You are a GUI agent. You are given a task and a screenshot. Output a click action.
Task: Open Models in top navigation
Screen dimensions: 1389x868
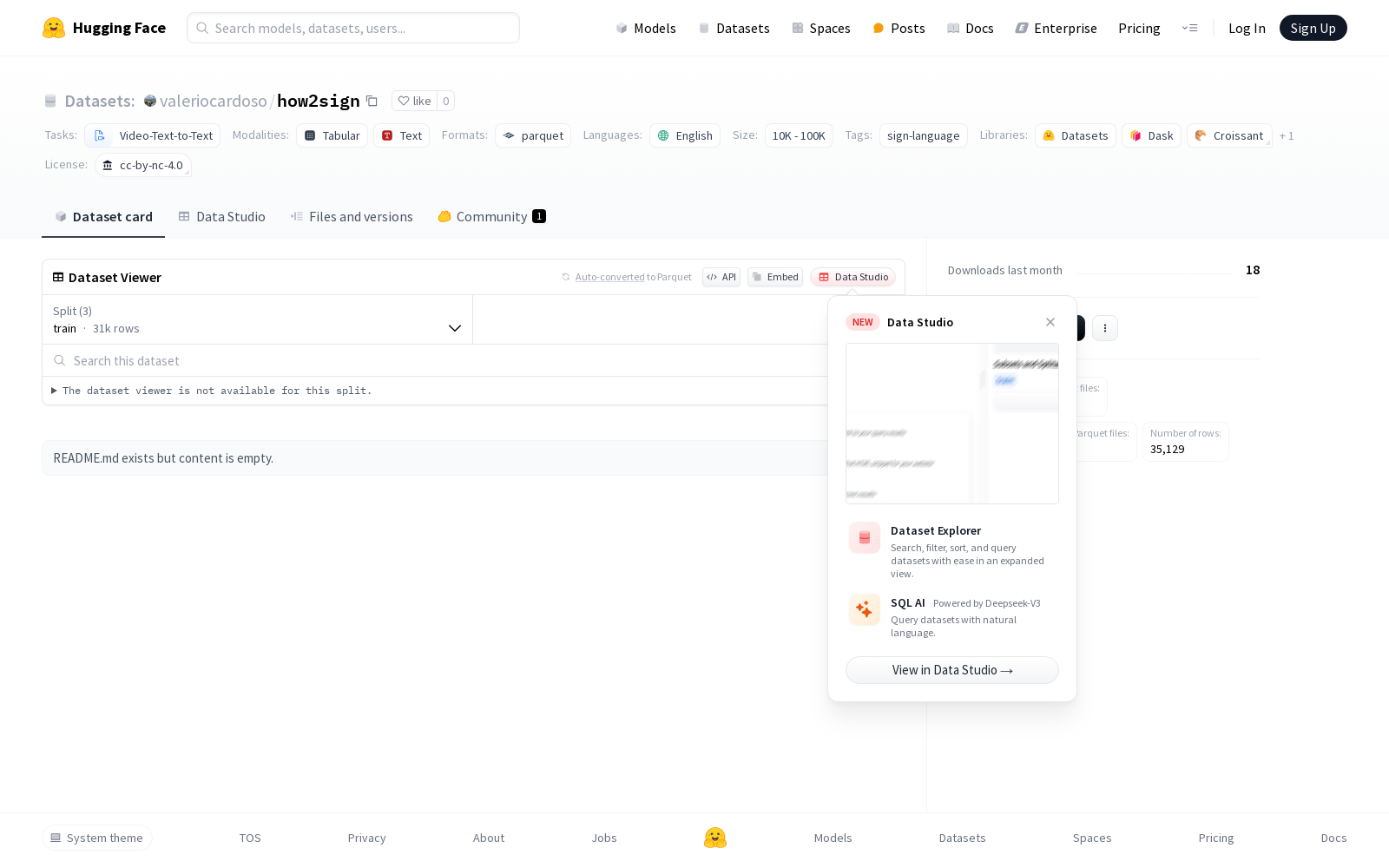click(646, 28)
